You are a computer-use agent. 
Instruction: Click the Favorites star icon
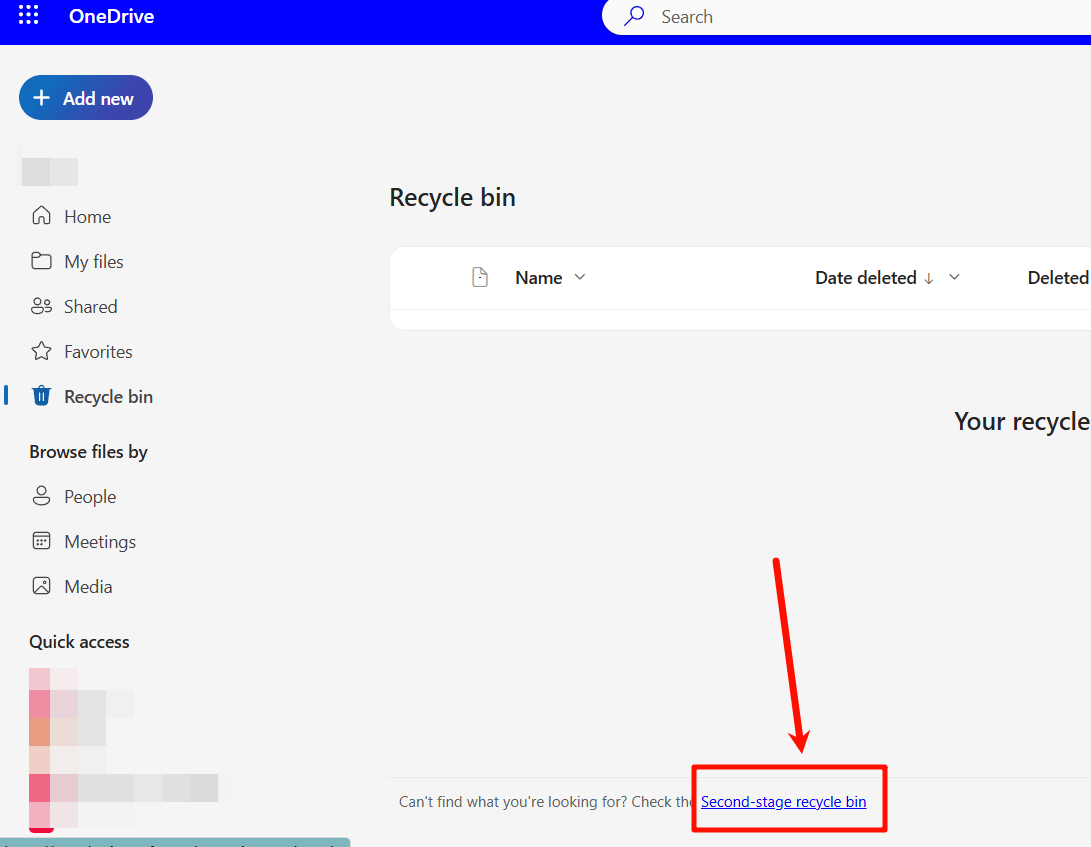[41, 351]
